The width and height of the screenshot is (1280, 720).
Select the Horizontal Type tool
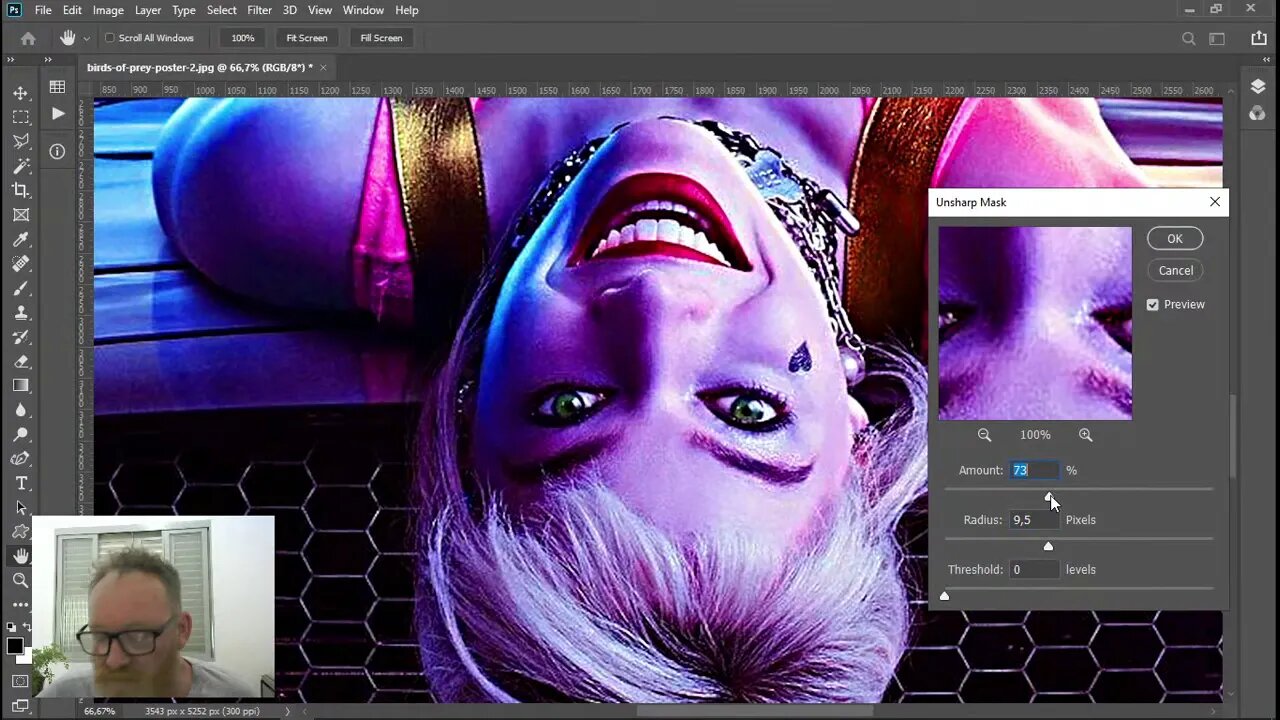click(21, 484)
